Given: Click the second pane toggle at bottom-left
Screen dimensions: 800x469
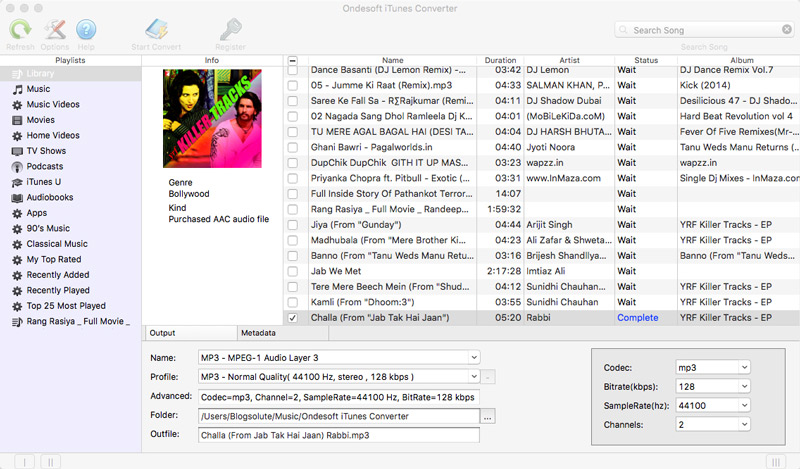Looking at the screenshot, I should (51, 462).
